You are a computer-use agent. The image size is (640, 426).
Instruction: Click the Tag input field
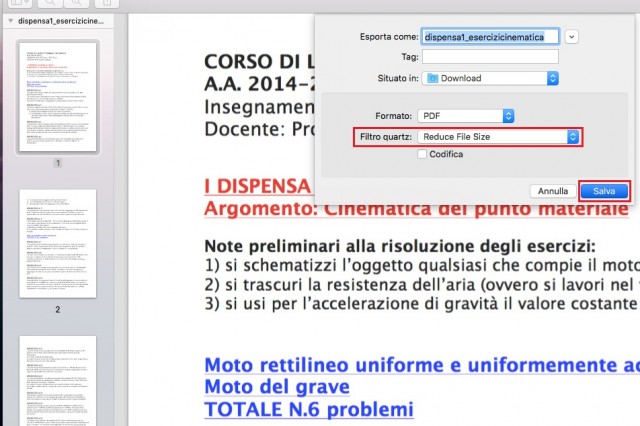490,57
